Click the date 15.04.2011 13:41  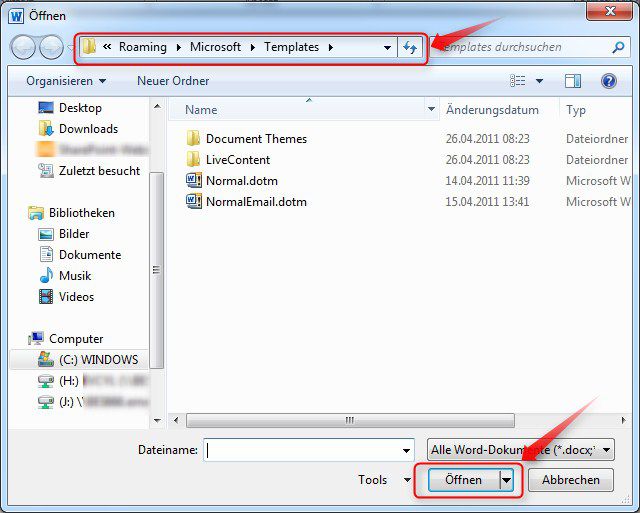[487, 202]
